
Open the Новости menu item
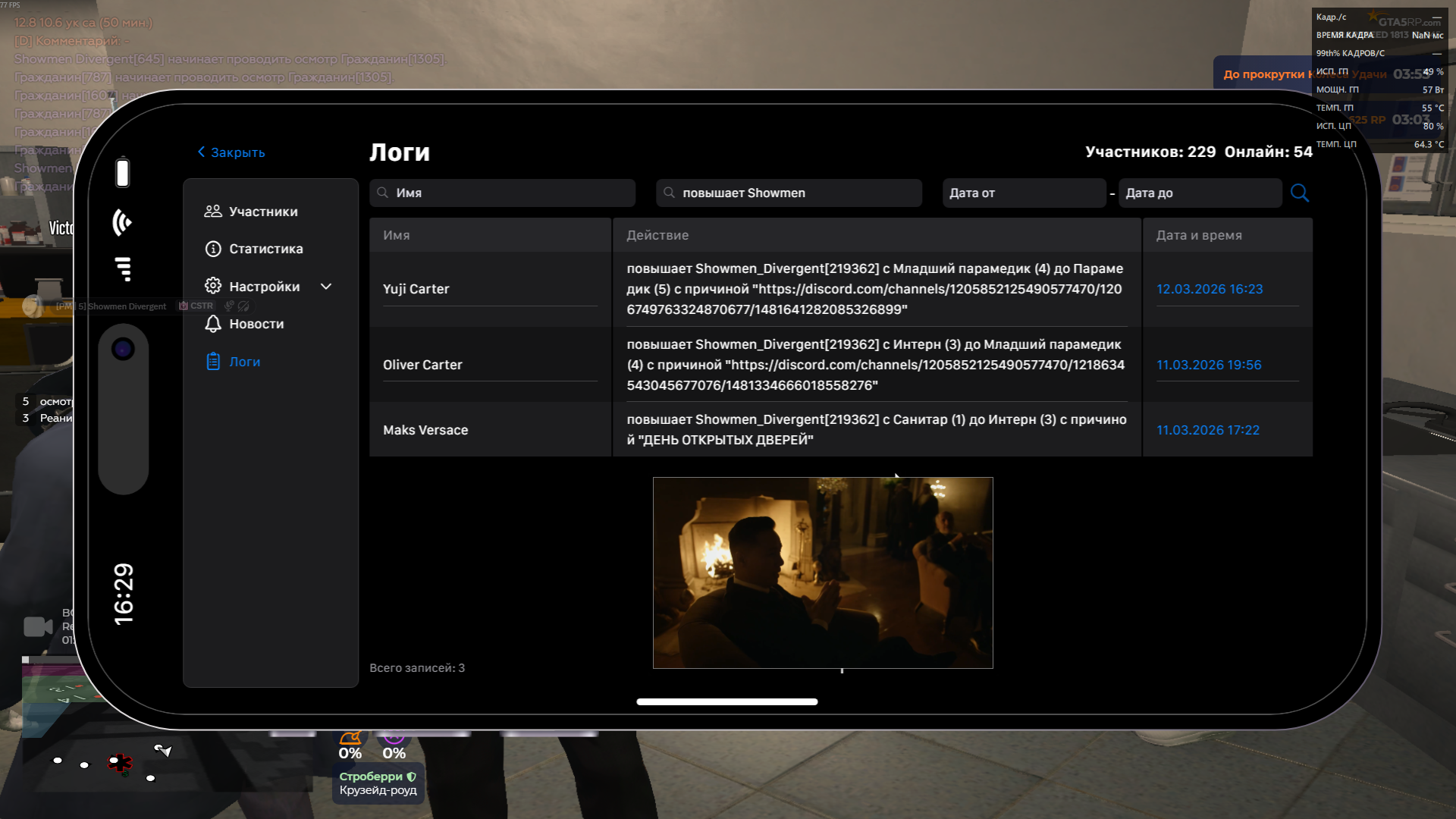(x=256, y=324)
